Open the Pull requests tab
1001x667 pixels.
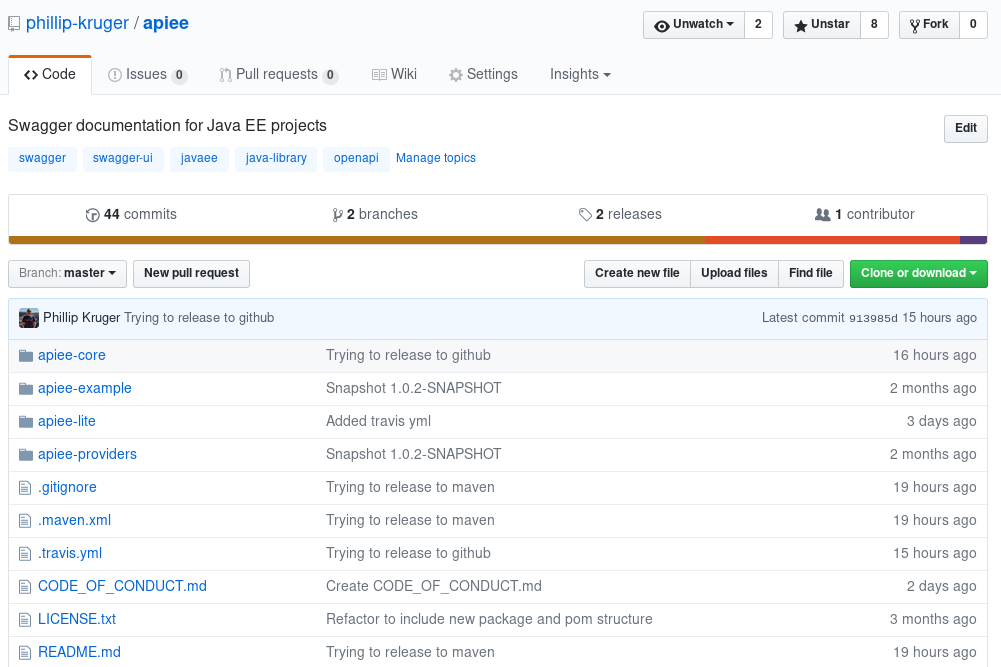pyautogui.click(x=277, y=75)
